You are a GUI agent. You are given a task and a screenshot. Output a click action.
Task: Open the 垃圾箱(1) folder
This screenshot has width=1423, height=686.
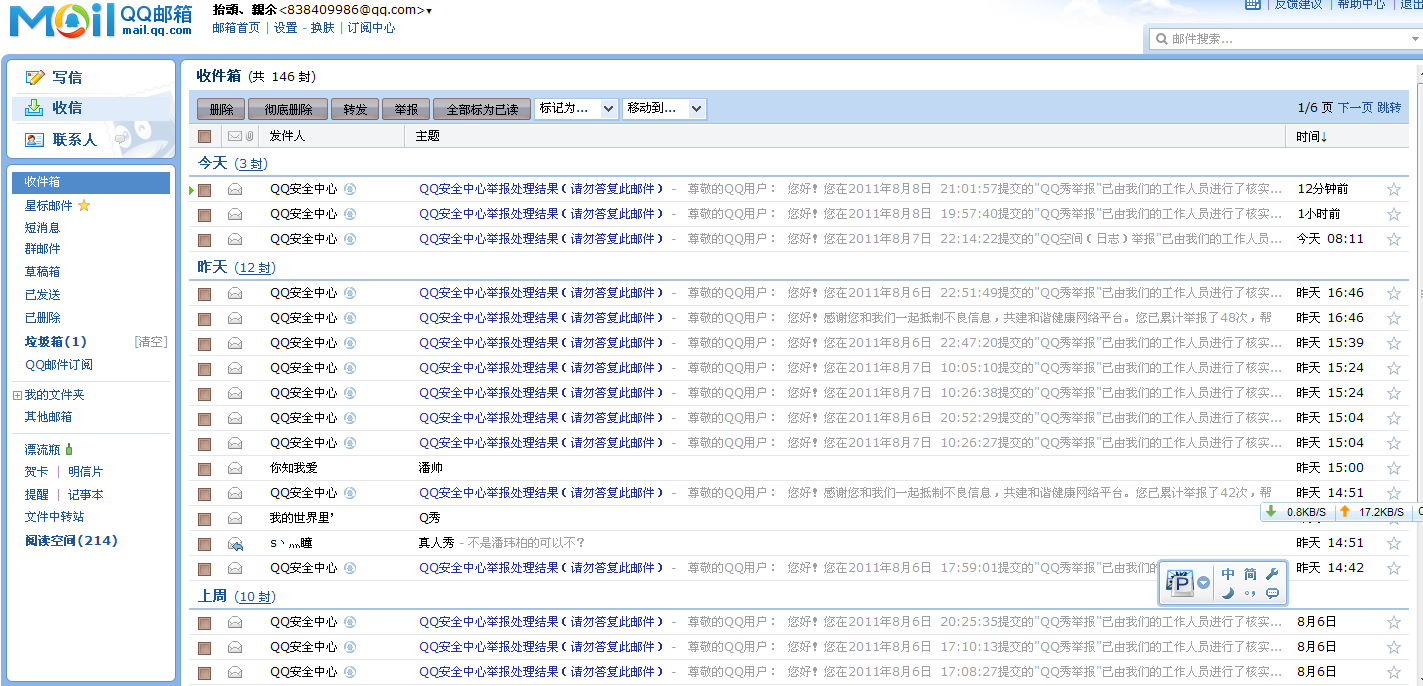56,342
